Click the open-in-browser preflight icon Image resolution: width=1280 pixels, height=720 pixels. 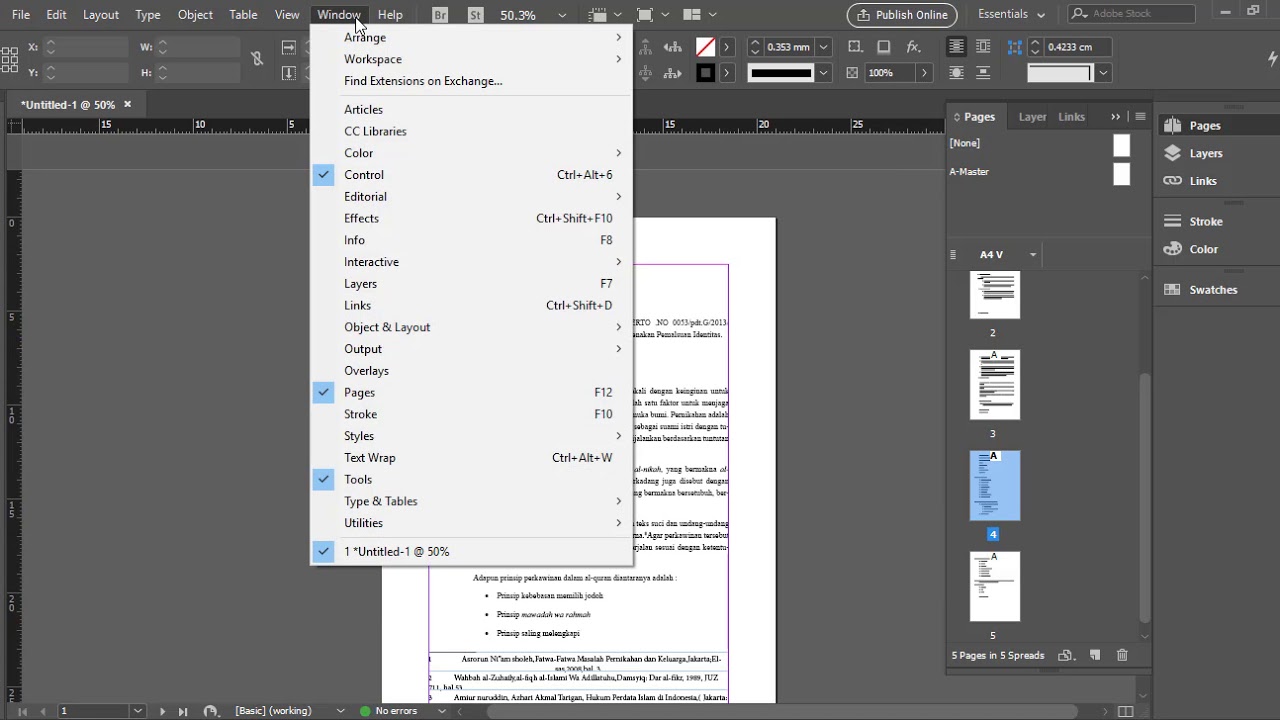(210, 711)
